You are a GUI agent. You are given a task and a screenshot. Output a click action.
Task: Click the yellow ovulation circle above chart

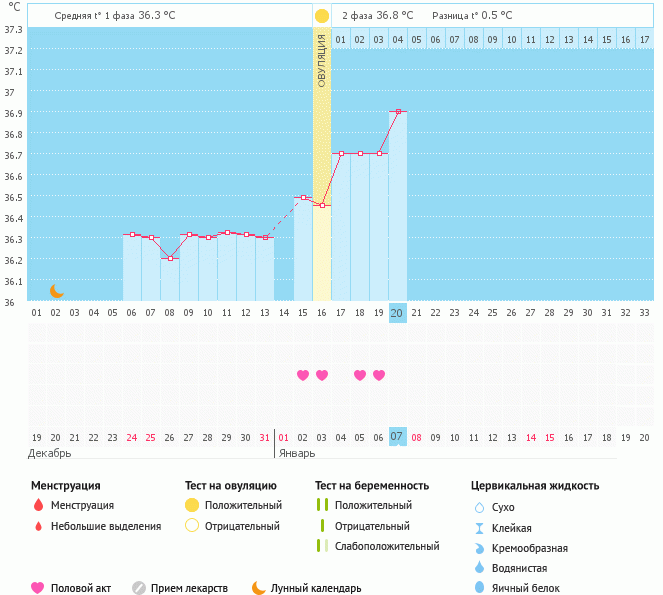[322, 17]
